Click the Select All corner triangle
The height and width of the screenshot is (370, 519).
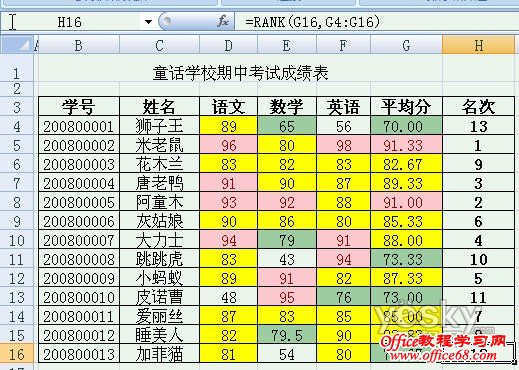pyautogui.click(x=17, y=45)
